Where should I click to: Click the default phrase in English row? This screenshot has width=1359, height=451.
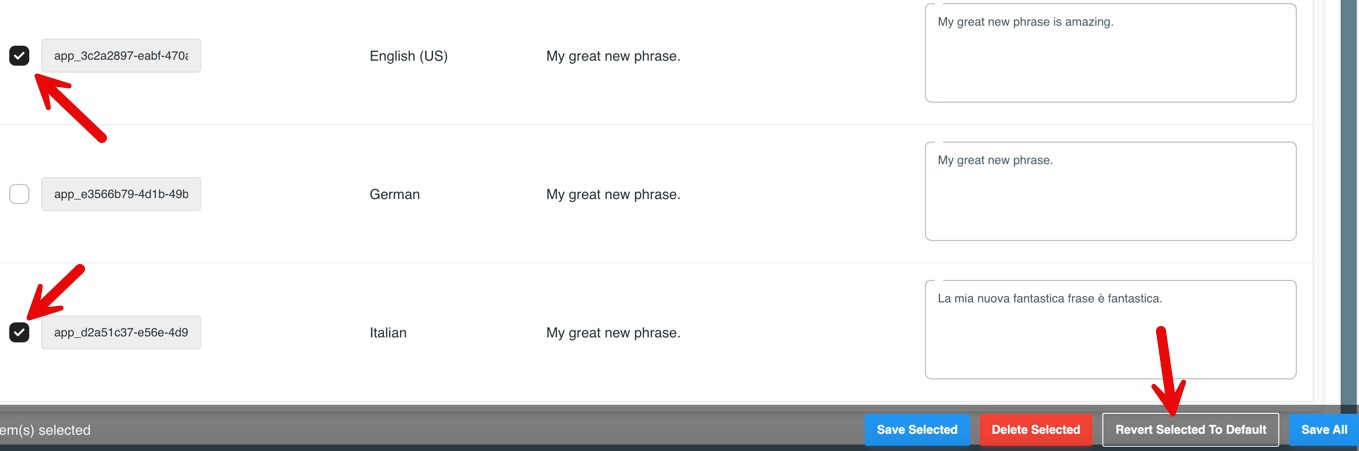(612, 56)
